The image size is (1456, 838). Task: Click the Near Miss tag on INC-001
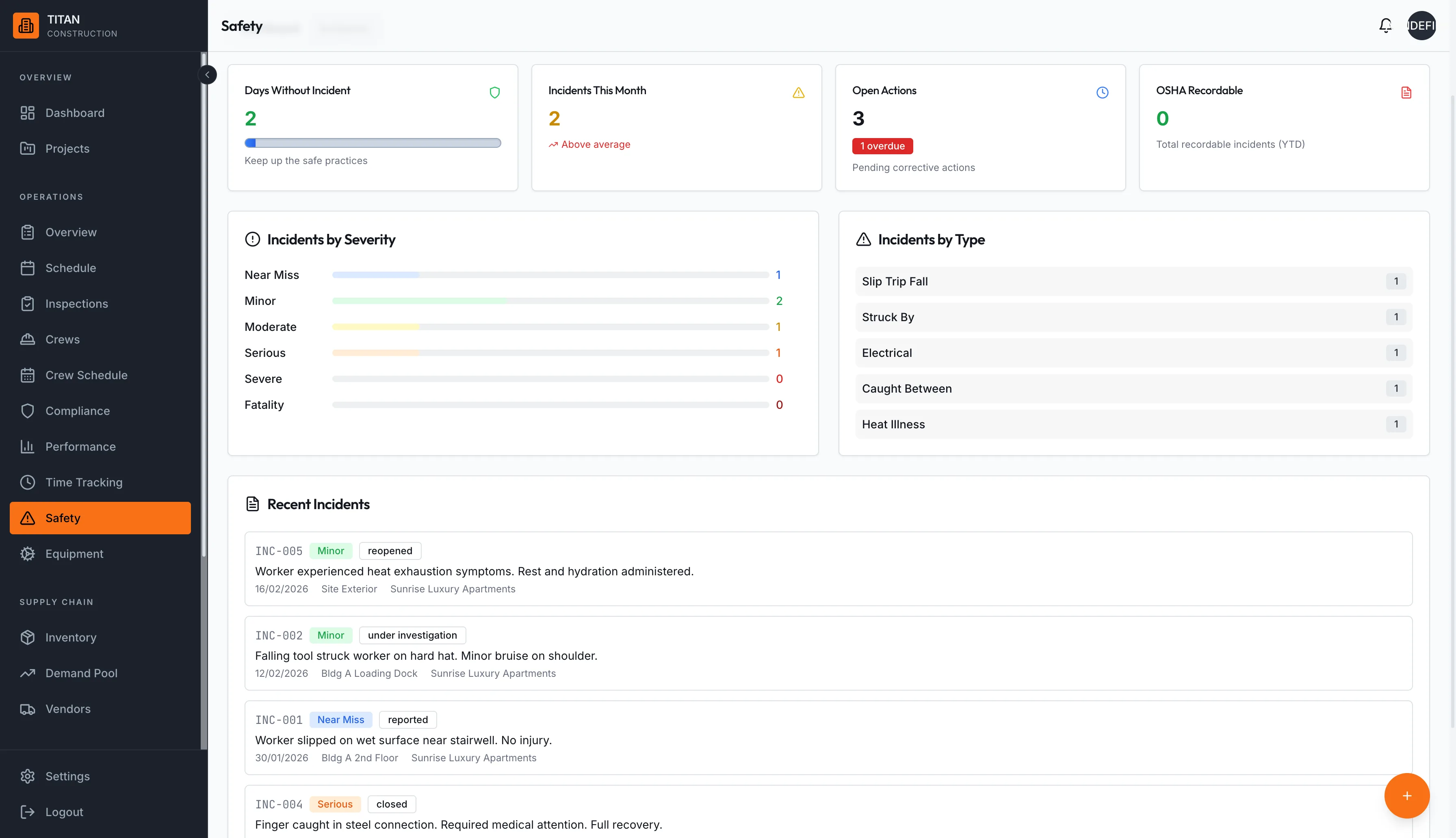341,720
